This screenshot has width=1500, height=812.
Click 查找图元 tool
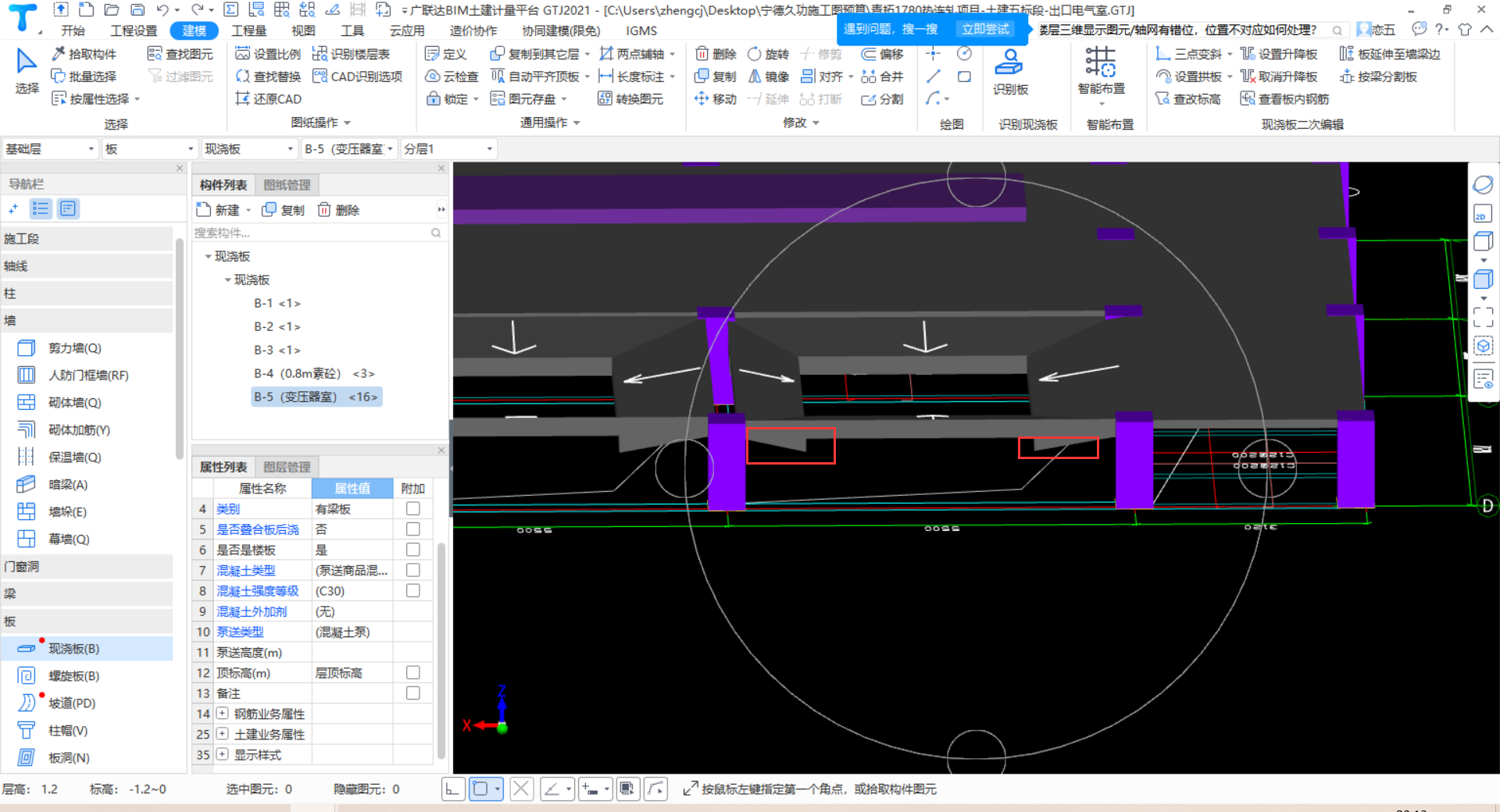(180, 54)
